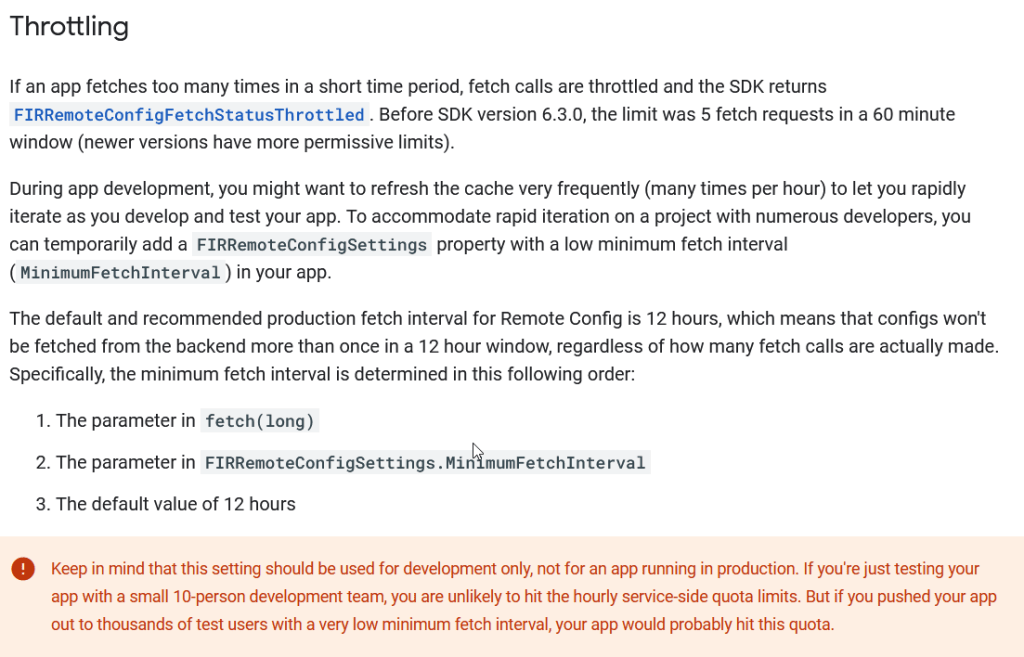The image size is (1024, 657).
Task: Click the 'Keep in mind' warning text
Action: coord(88,569)
